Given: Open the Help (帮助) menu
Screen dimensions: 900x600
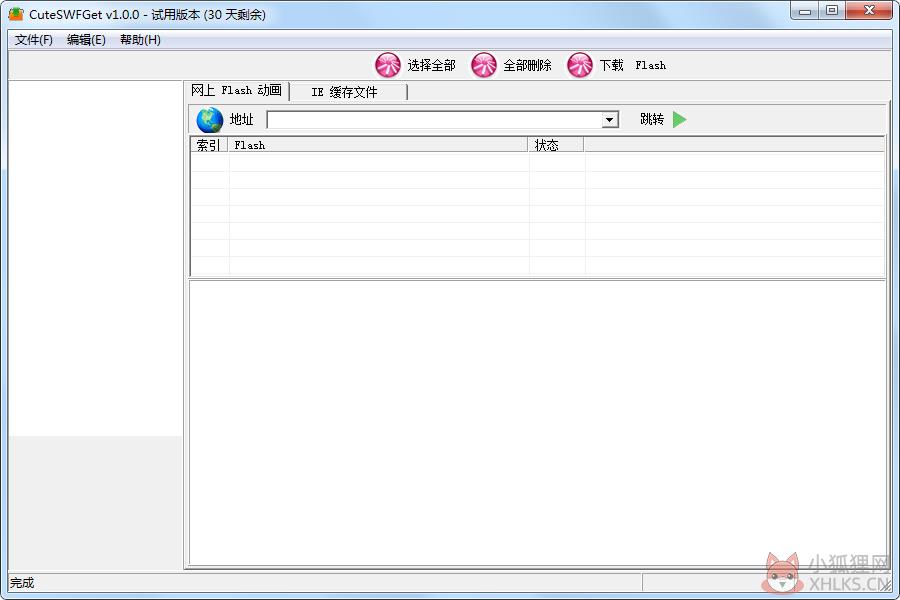Looking at the screenshot, I should (140, 40).
